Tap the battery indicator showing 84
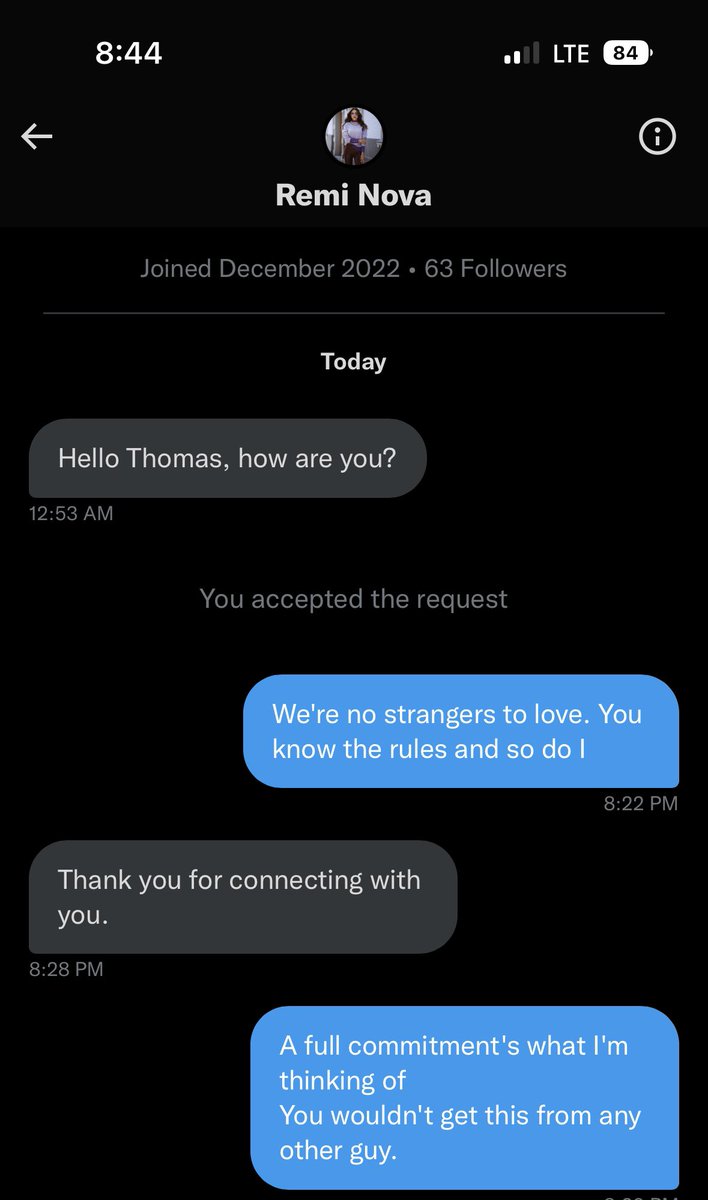708x1200 pixels. pos(628,53)
